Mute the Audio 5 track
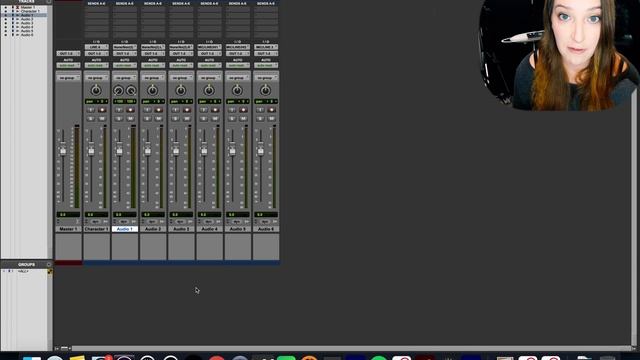 pyautogui.click(x=243, y=119)
